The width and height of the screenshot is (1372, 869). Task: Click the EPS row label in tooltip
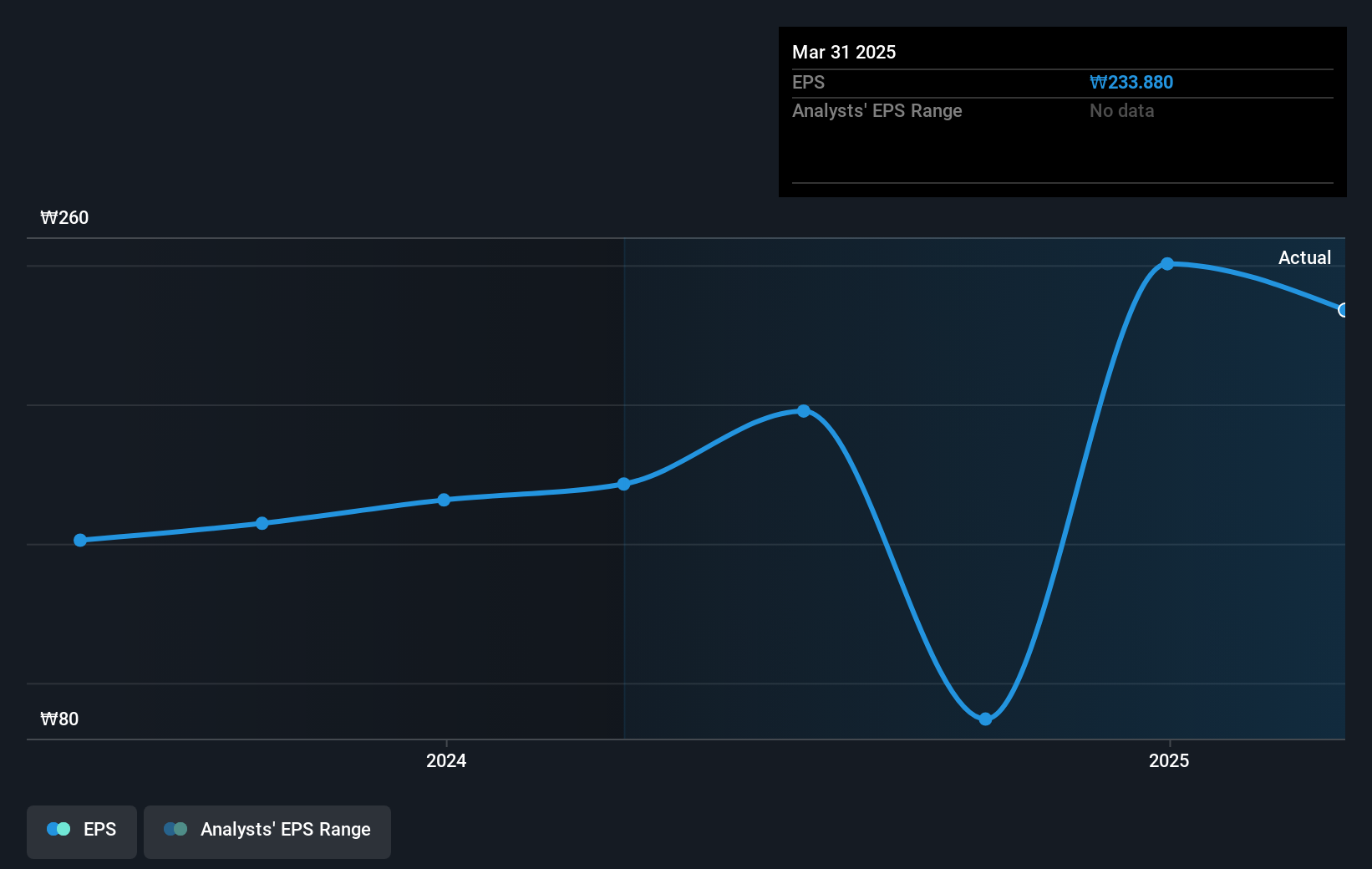(x=808, y=82)
